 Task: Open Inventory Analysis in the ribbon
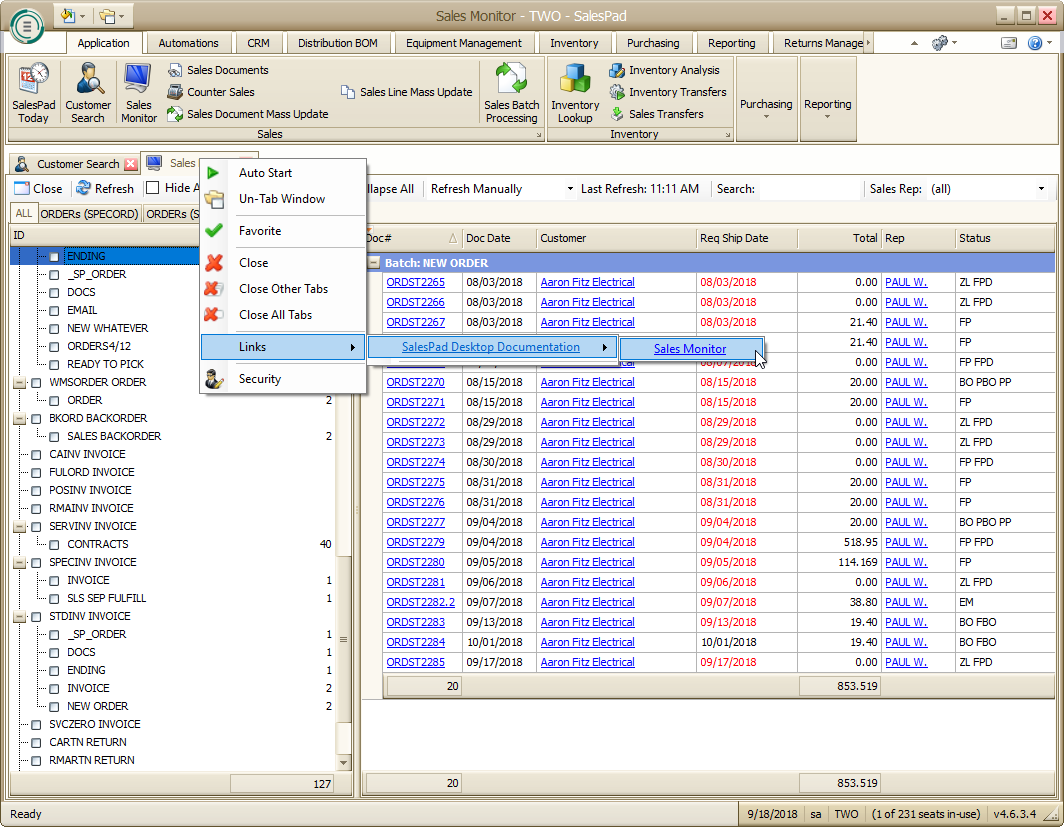point(673,70)
